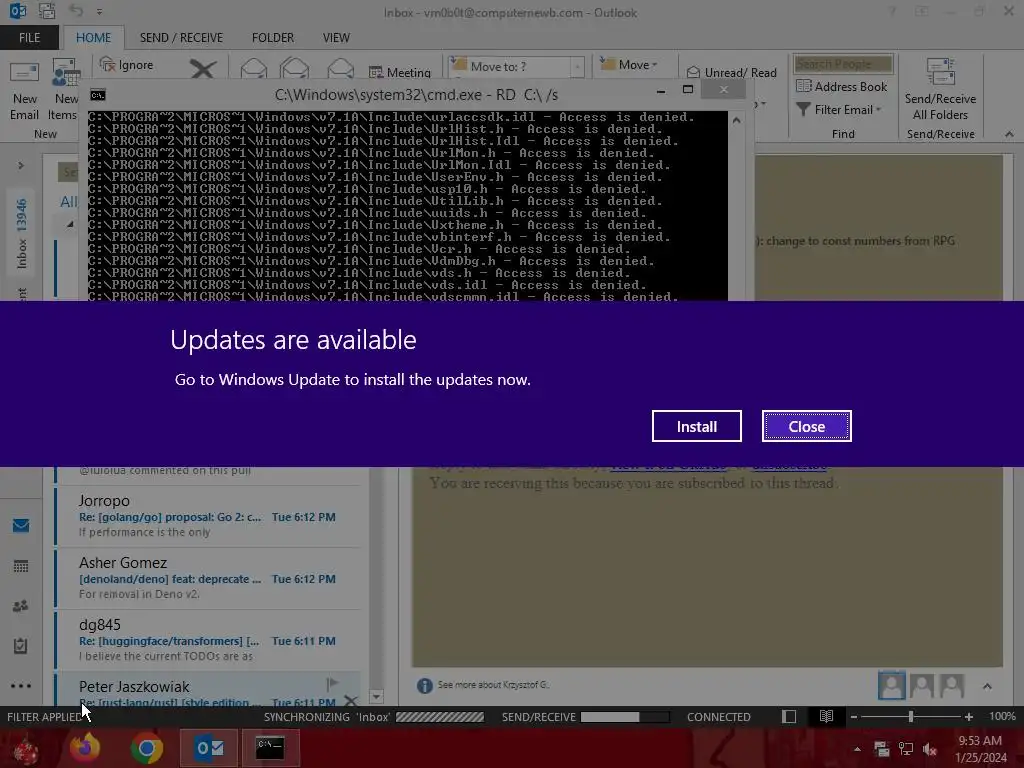
Task: Flag the Peter Jaszkowiak message
Action: pyautogui.click(x=332, y=683)
